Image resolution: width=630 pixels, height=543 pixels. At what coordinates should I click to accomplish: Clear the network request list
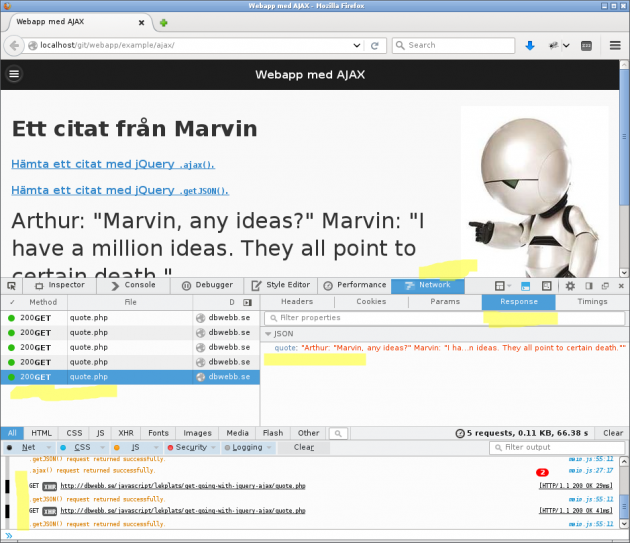click(x=613, y=433)
